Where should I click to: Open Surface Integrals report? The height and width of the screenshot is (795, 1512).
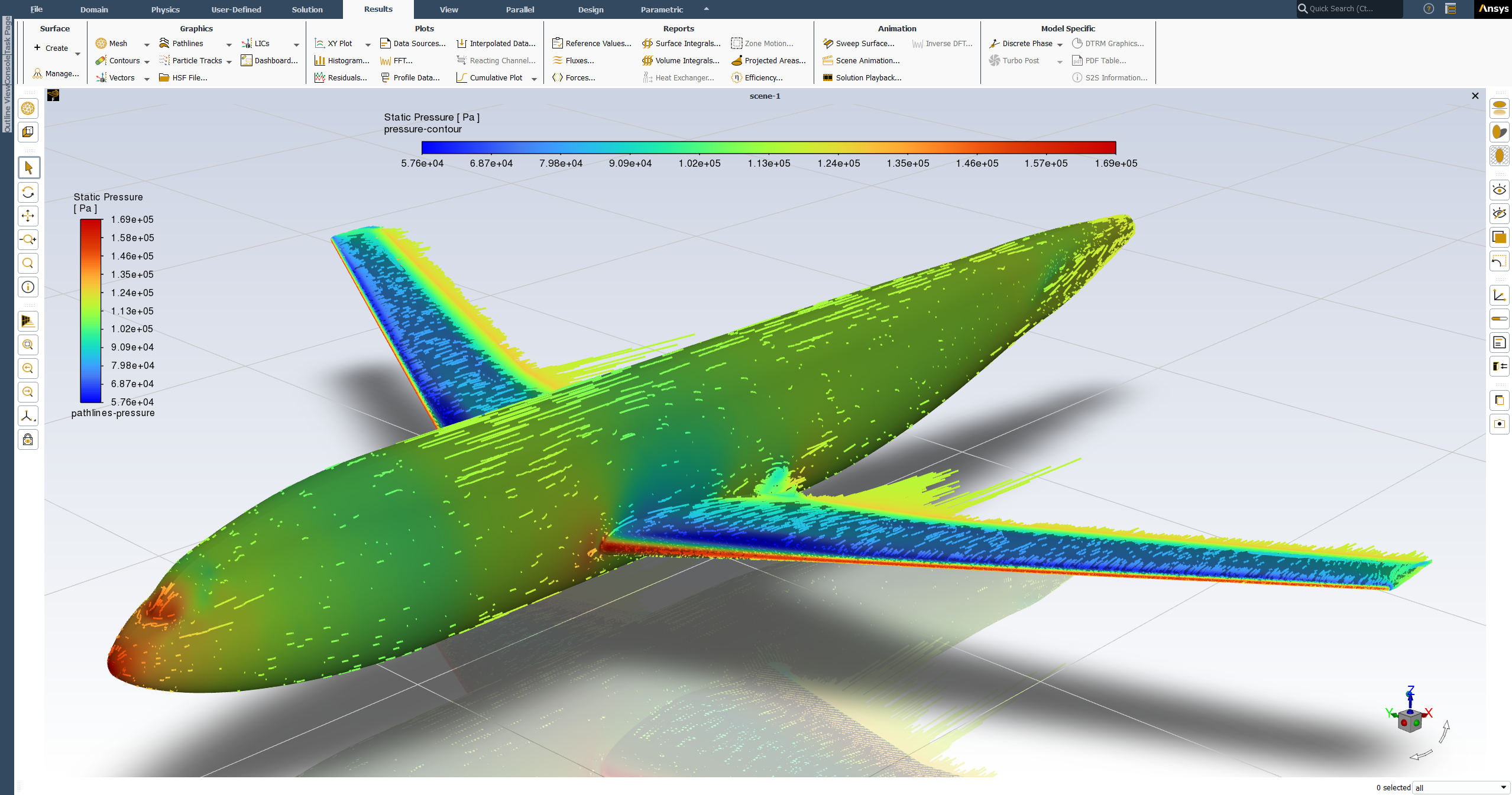click(x=681, y=44)
